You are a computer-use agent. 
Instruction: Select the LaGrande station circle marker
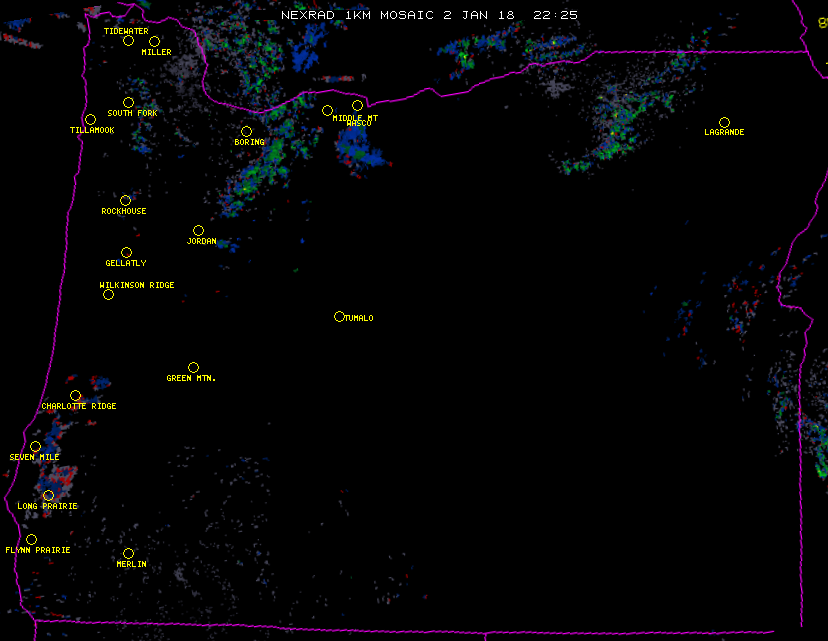[724, 123]
